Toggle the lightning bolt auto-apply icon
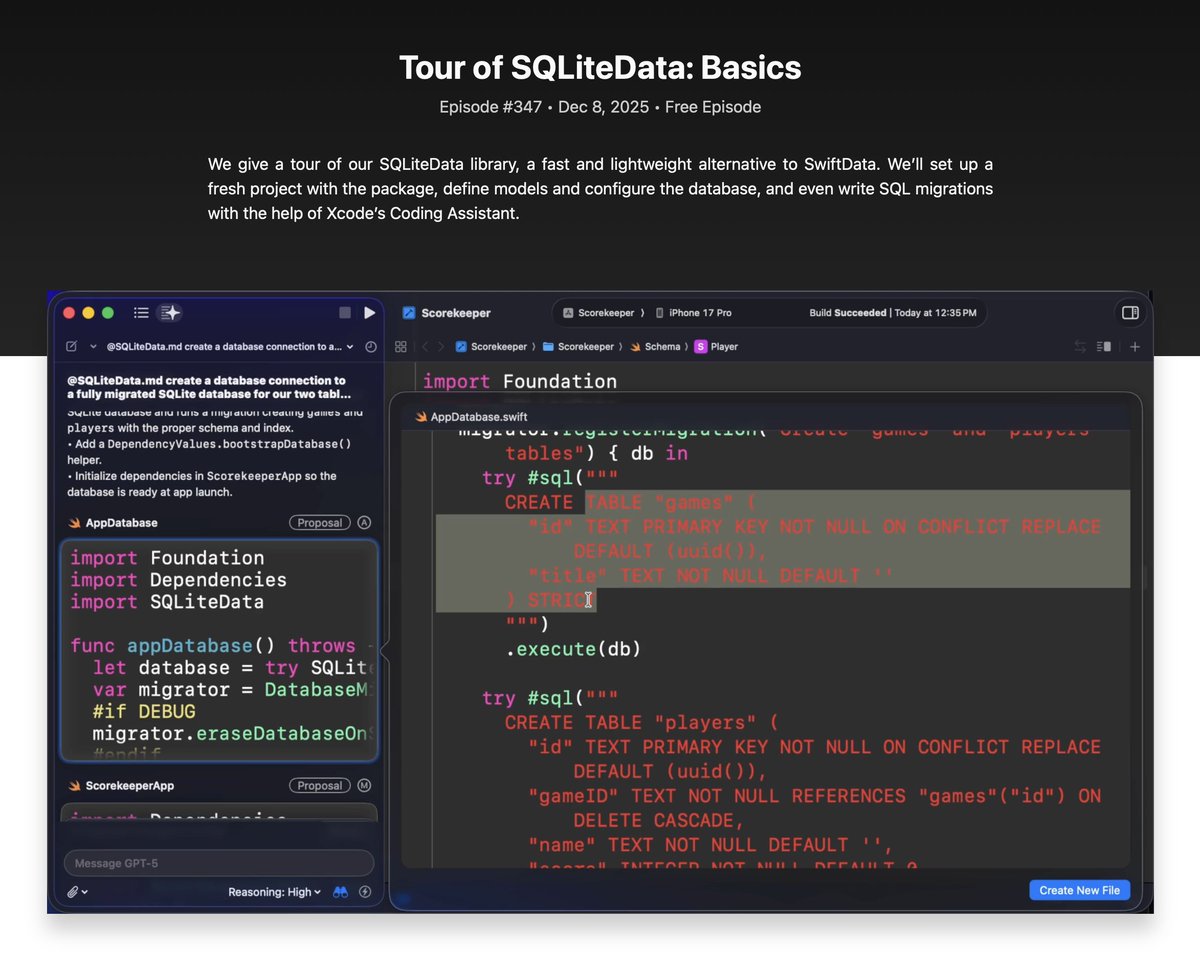The width and height of the screenshot is (1200, 966). [x=366, y=892]
